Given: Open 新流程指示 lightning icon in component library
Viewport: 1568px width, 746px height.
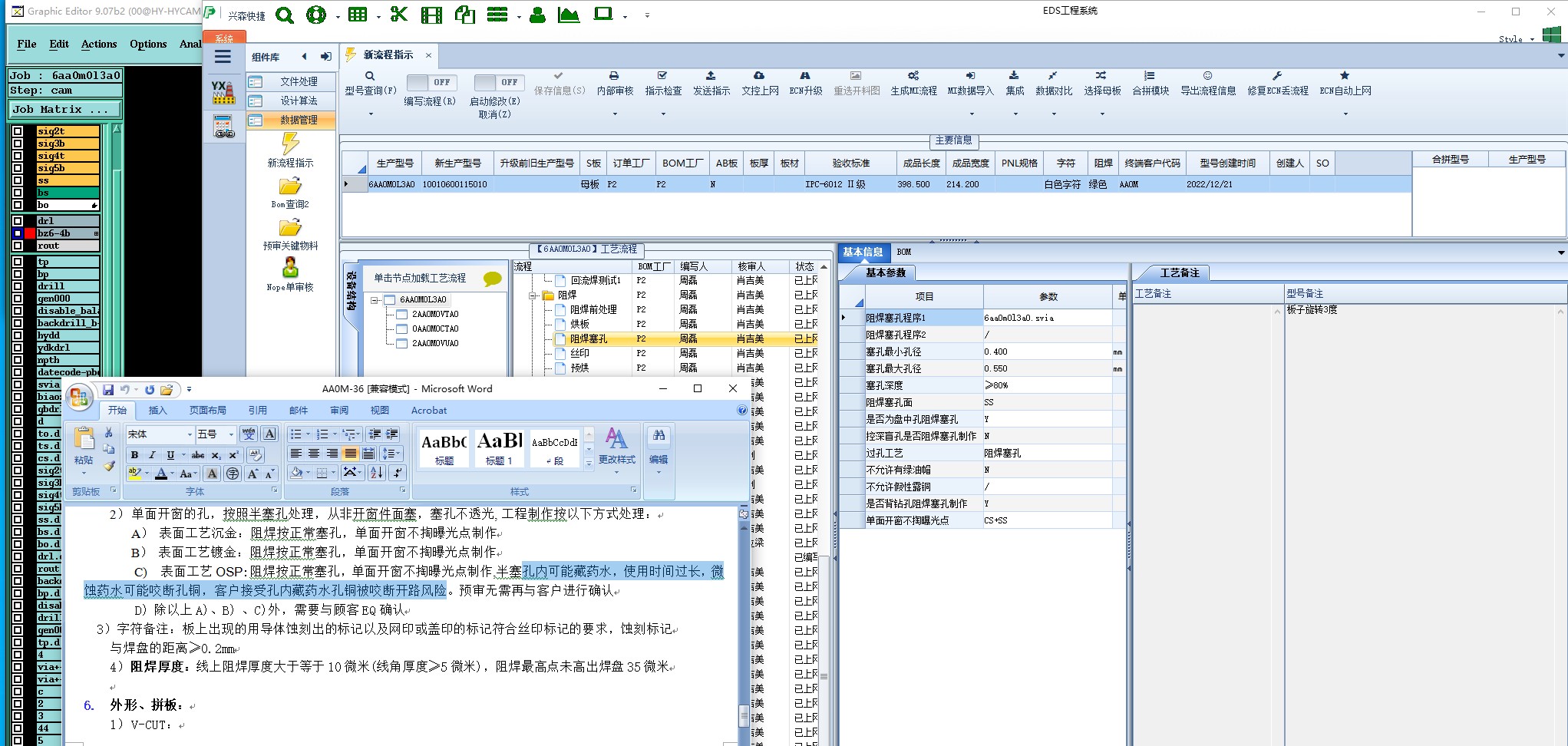Looking at the screenshot, I should [290, 144].
